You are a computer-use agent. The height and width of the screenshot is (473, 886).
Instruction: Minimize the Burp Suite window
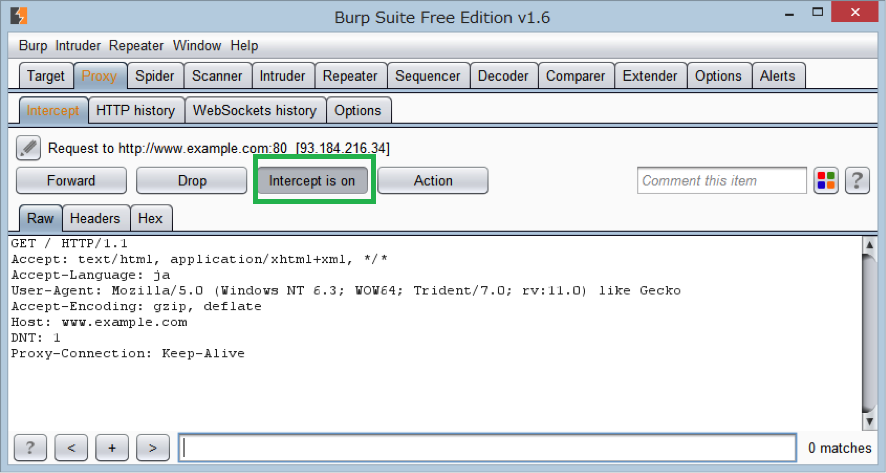click(x=789, y=13)
